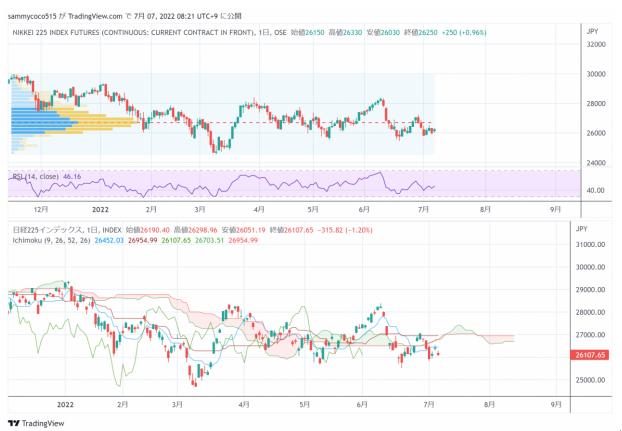Click the 32000 level on the futures price axis

click(596, 44)
